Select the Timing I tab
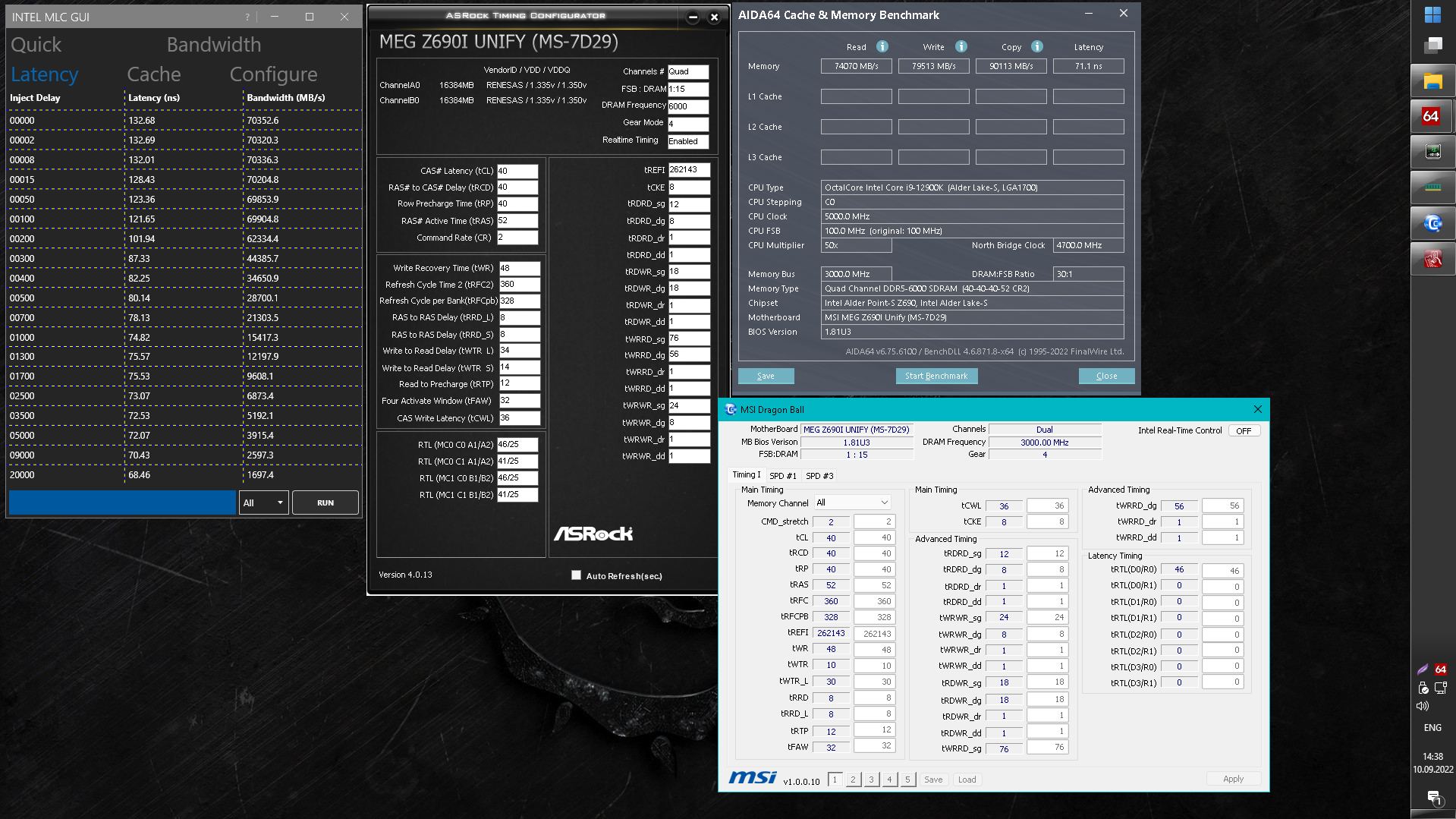 pyautogui.click(x=746, y=475)
